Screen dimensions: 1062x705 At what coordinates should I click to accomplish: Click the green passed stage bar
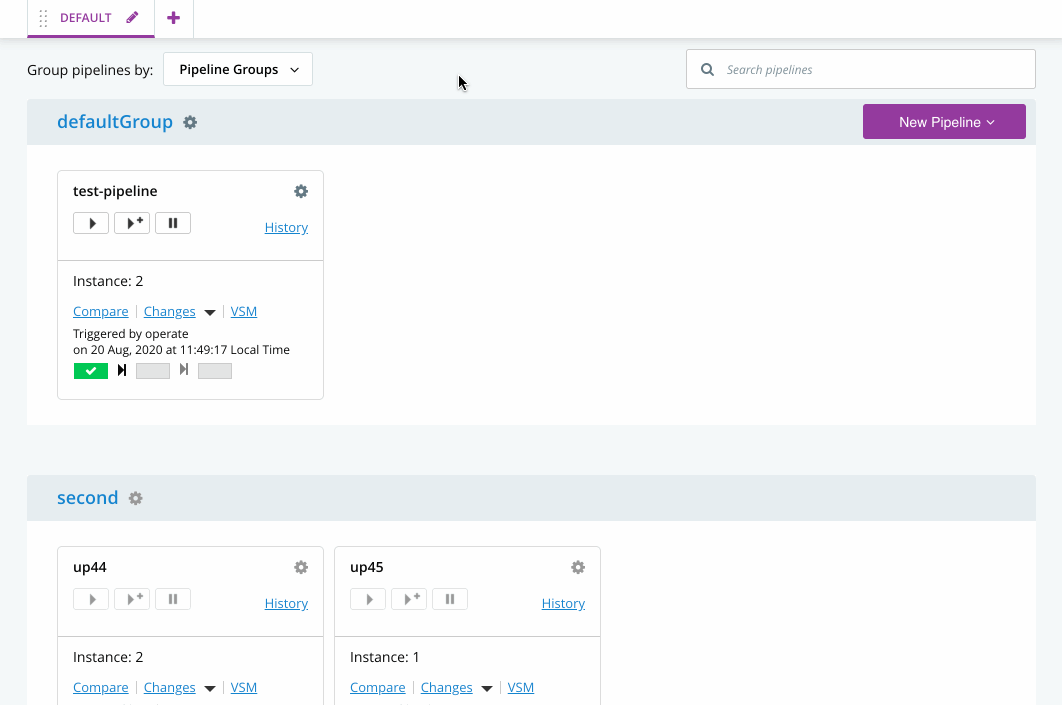[91, 371]
